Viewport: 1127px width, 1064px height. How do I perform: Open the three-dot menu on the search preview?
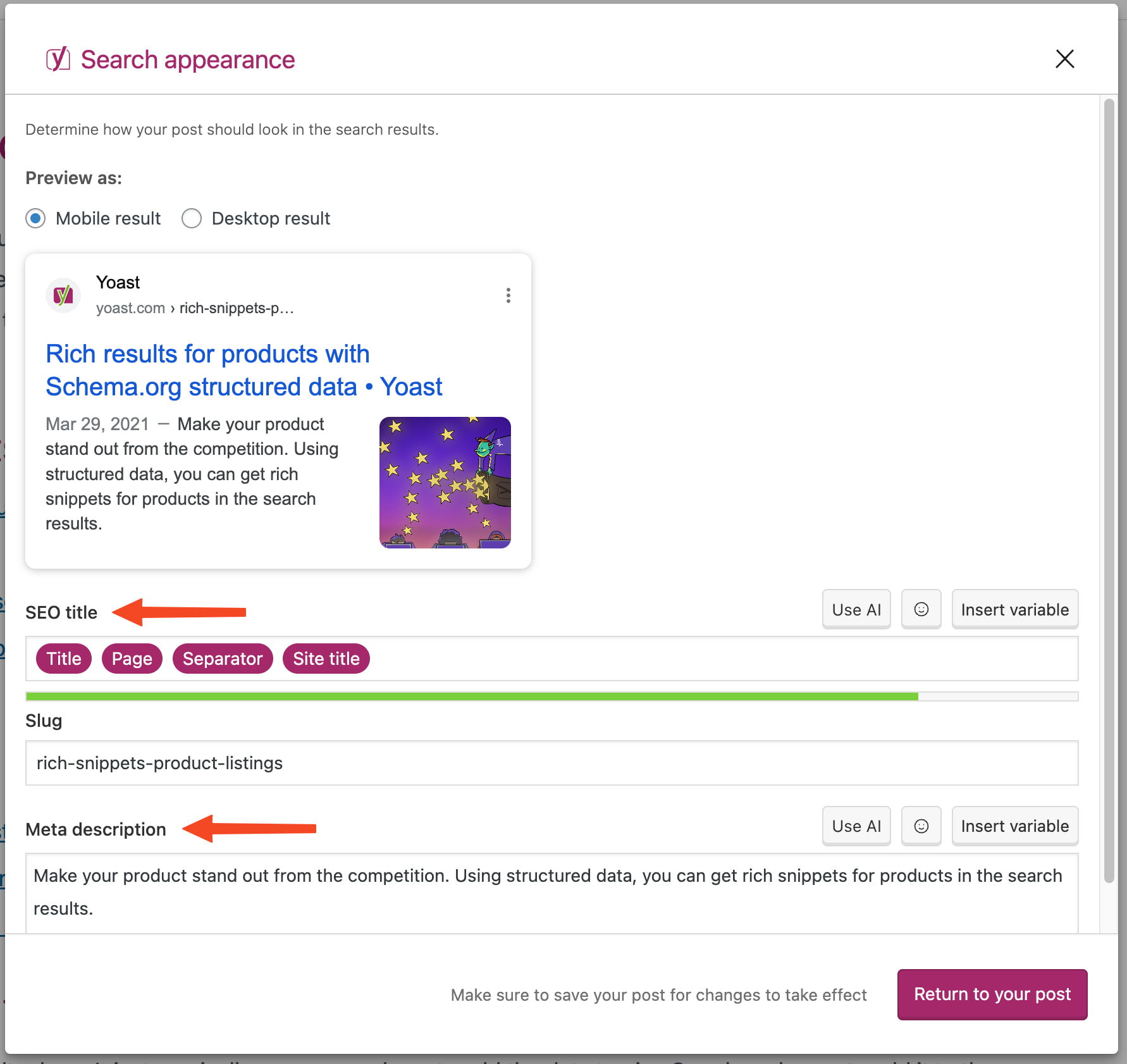point(508,295)
